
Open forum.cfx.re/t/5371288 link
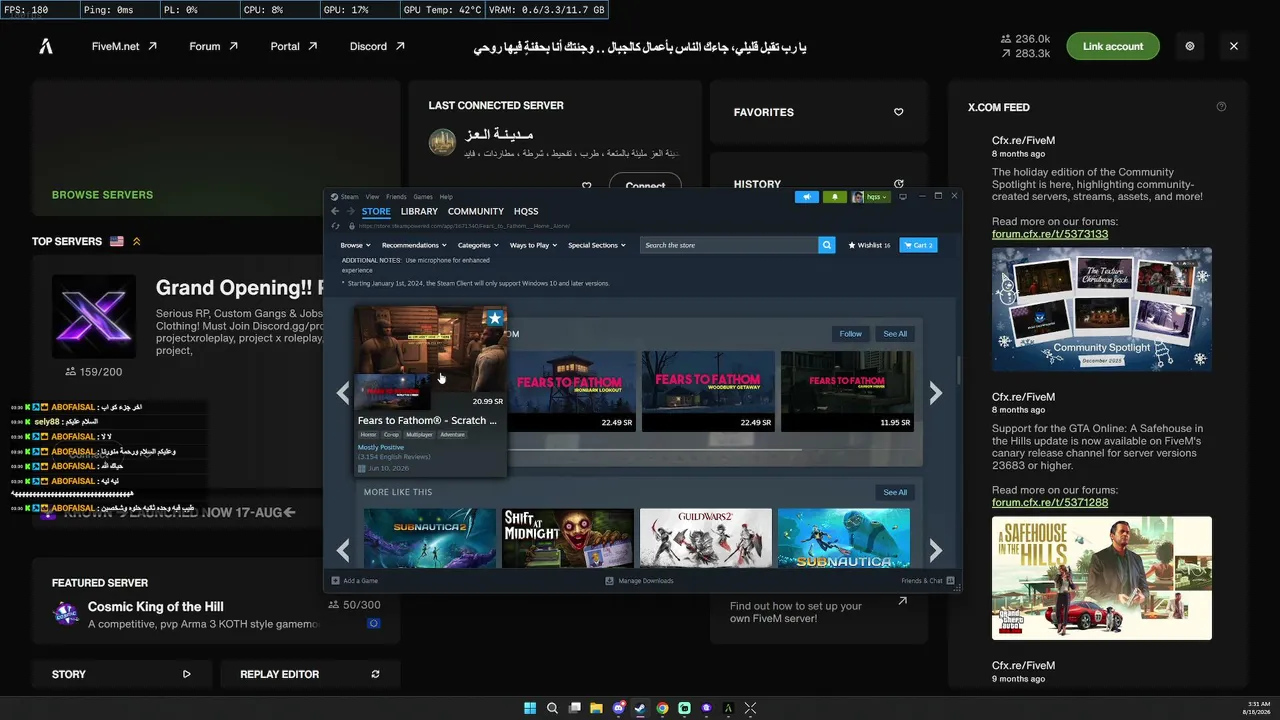1050,502
